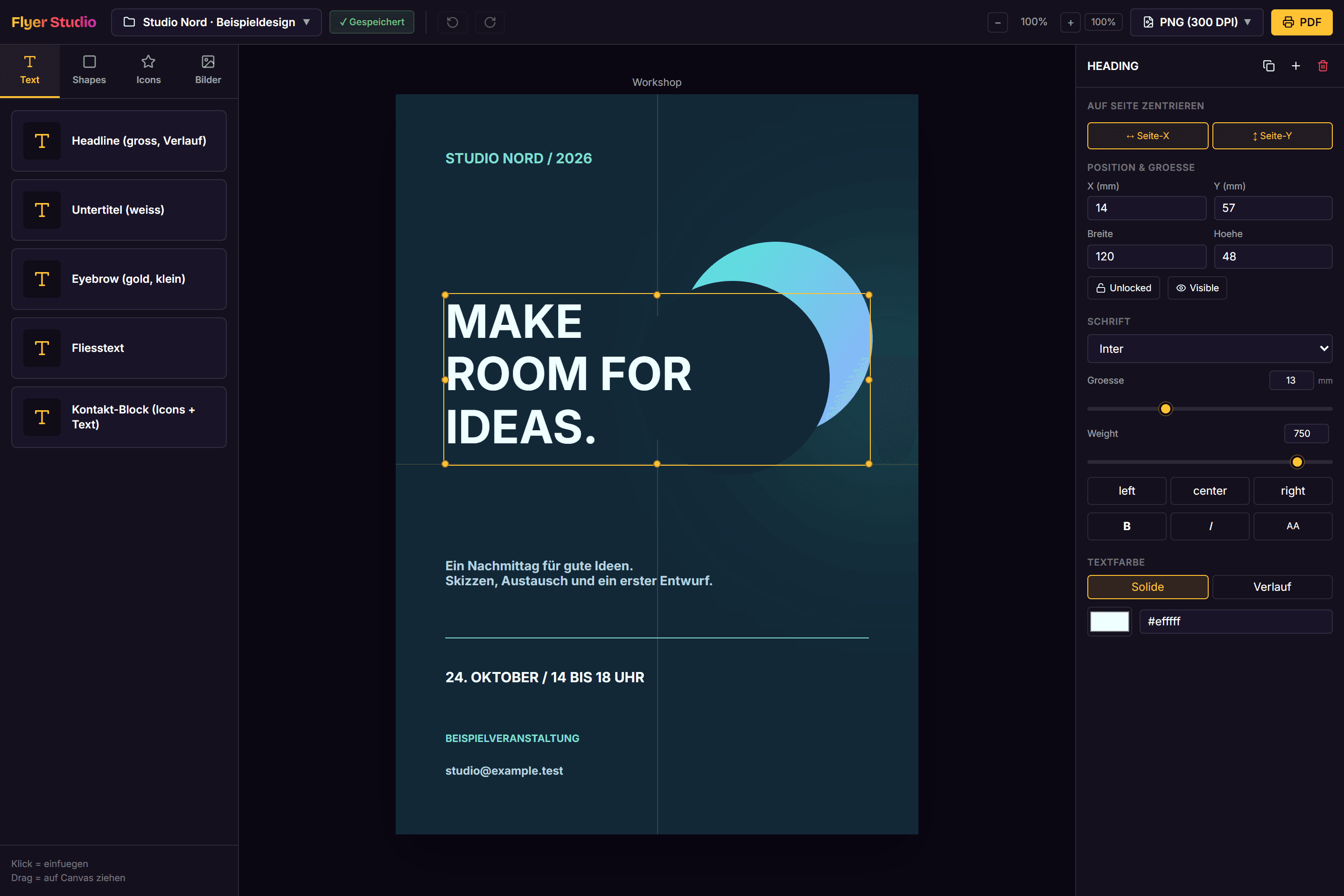Click the X (mm) position field

(1146, 208)
